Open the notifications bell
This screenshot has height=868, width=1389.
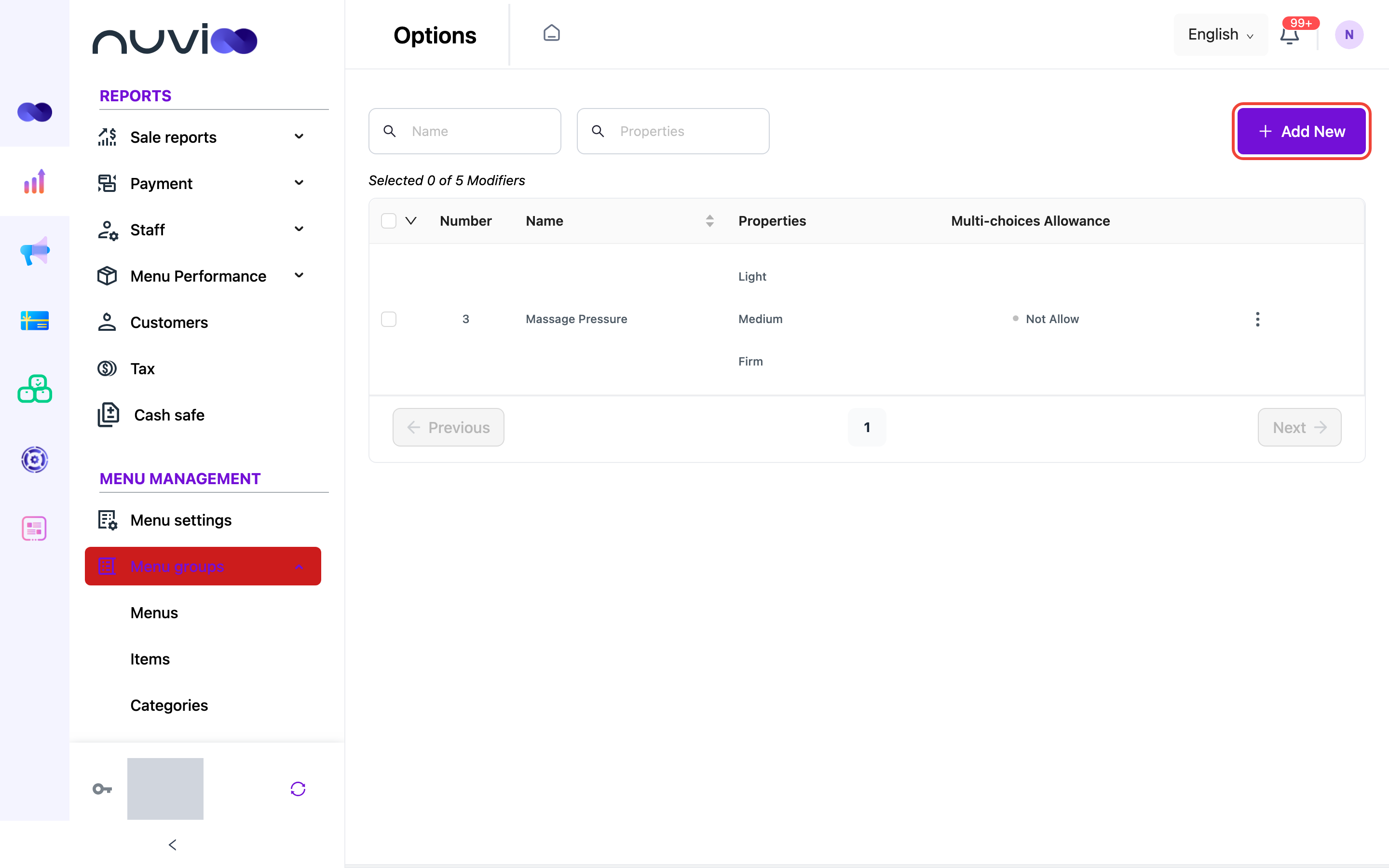click(1289, 35)
